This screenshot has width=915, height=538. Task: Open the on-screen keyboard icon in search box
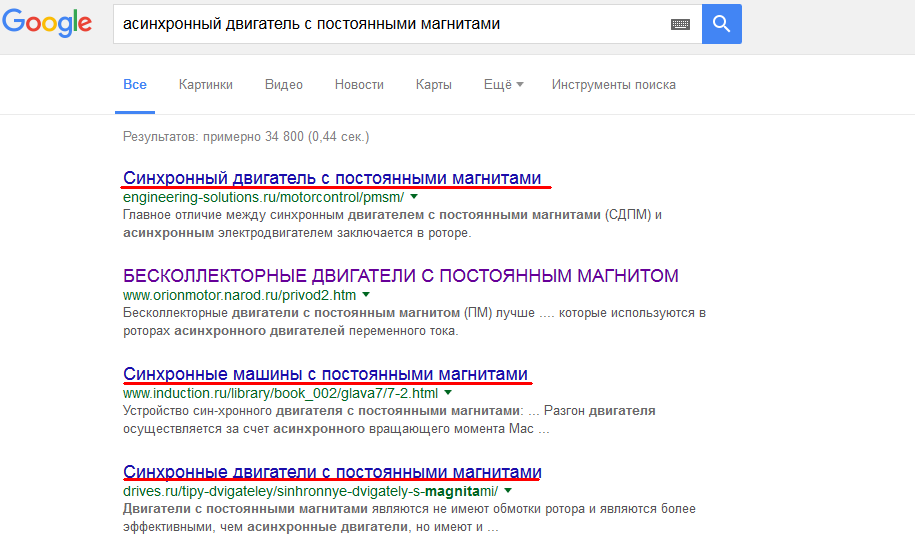point(680,24)
